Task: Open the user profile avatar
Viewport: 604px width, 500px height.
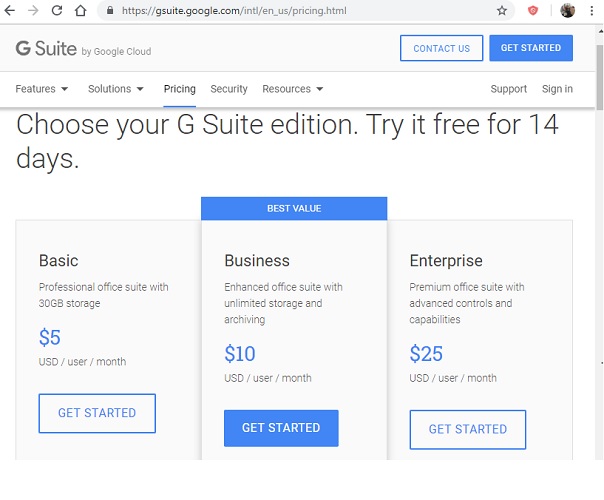Action: click(x=567, y=10)
